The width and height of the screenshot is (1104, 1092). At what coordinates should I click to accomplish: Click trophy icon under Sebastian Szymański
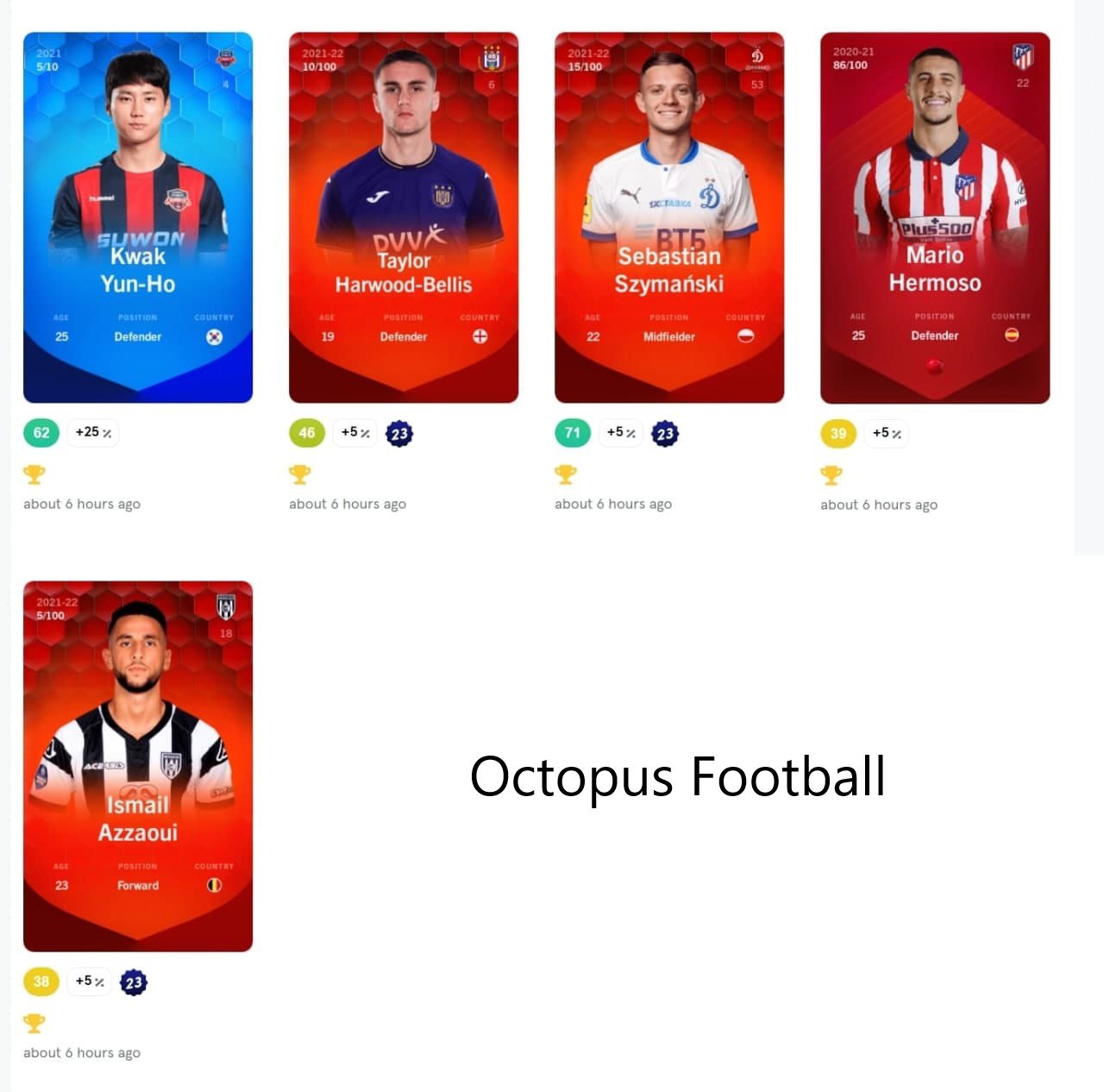[x=566, y=474]
